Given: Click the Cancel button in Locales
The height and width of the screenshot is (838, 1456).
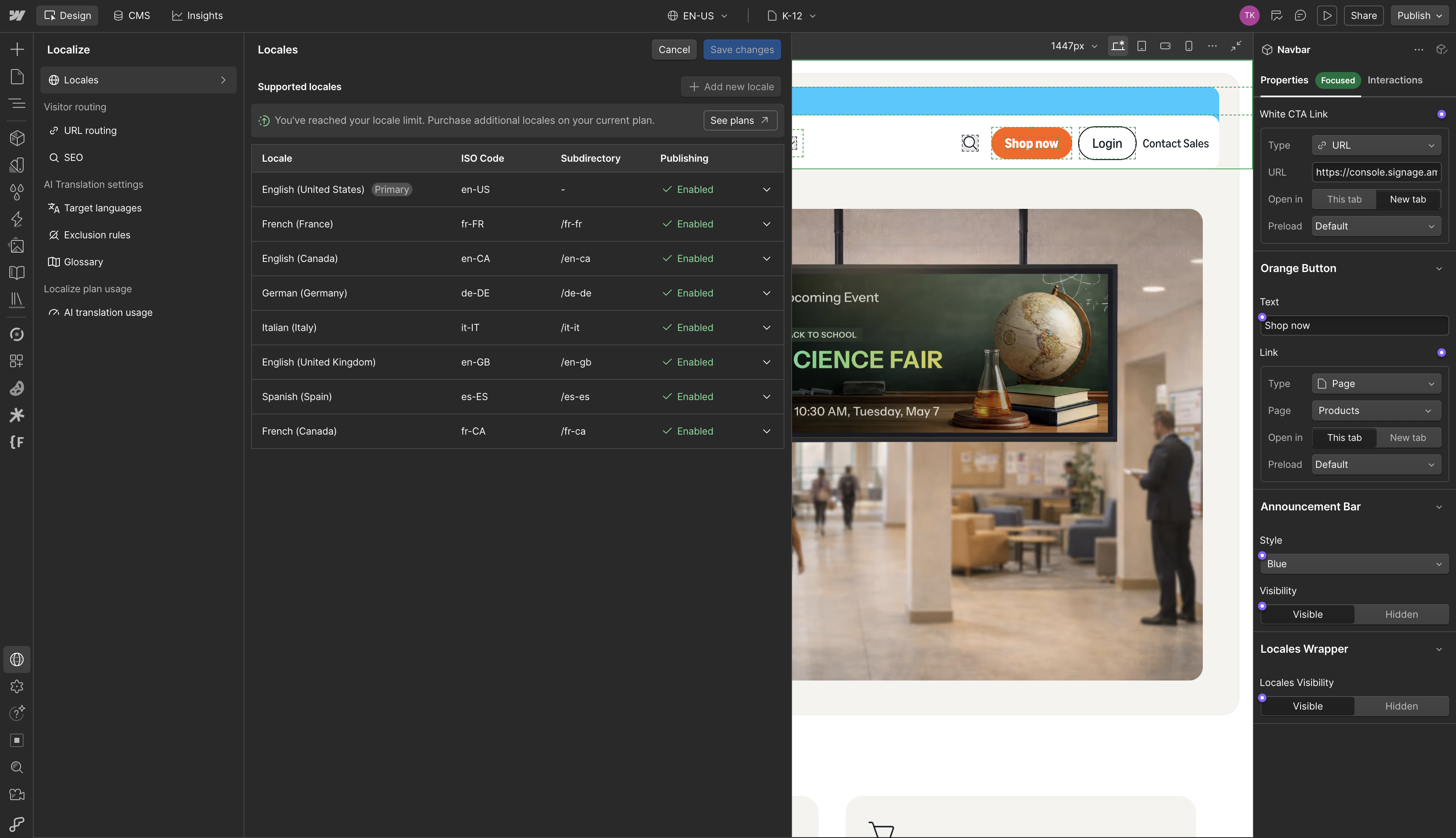Looking at the screenshot, I should coord(674,50).
